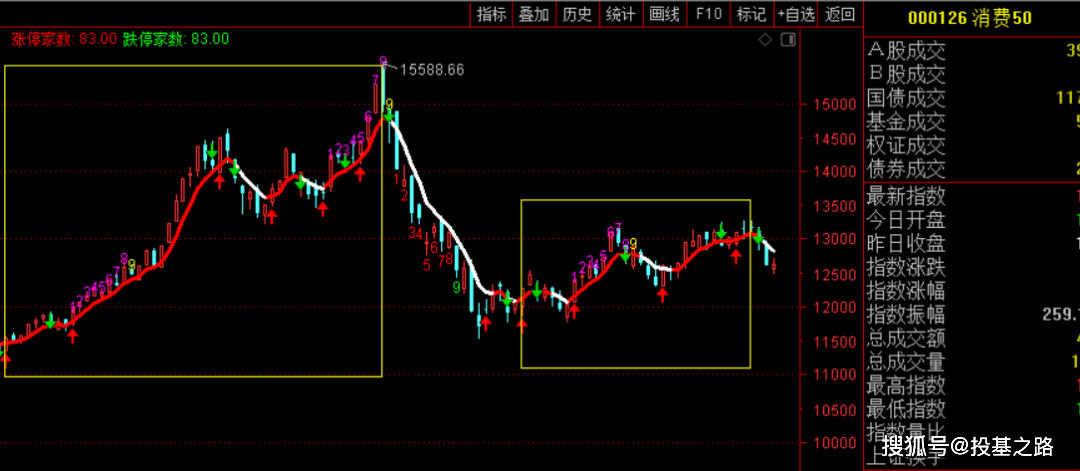
Task: Click the 15588.66 peak price label
Action: 432,70
